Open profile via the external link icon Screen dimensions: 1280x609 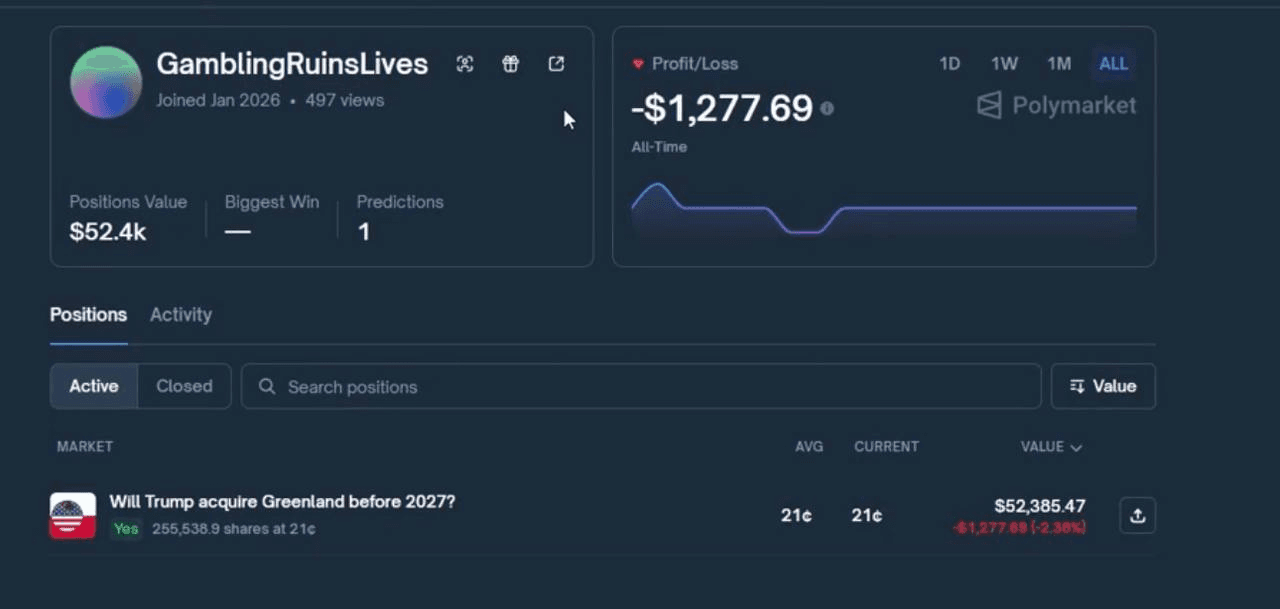tap(557, 64)
